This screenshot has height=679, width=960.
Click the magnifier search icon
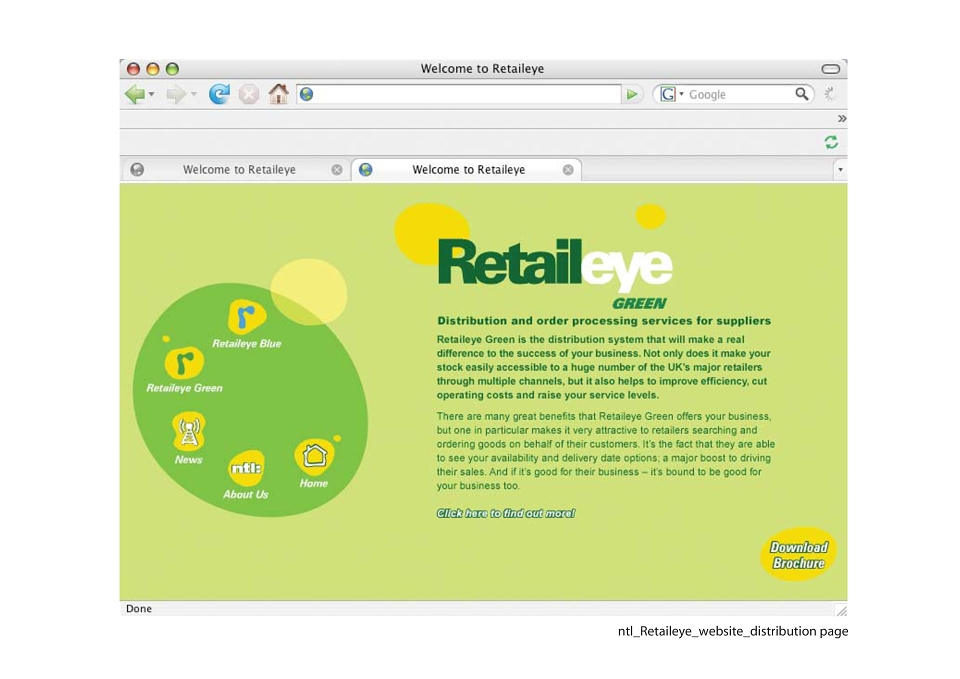click(x=801, y=94)
